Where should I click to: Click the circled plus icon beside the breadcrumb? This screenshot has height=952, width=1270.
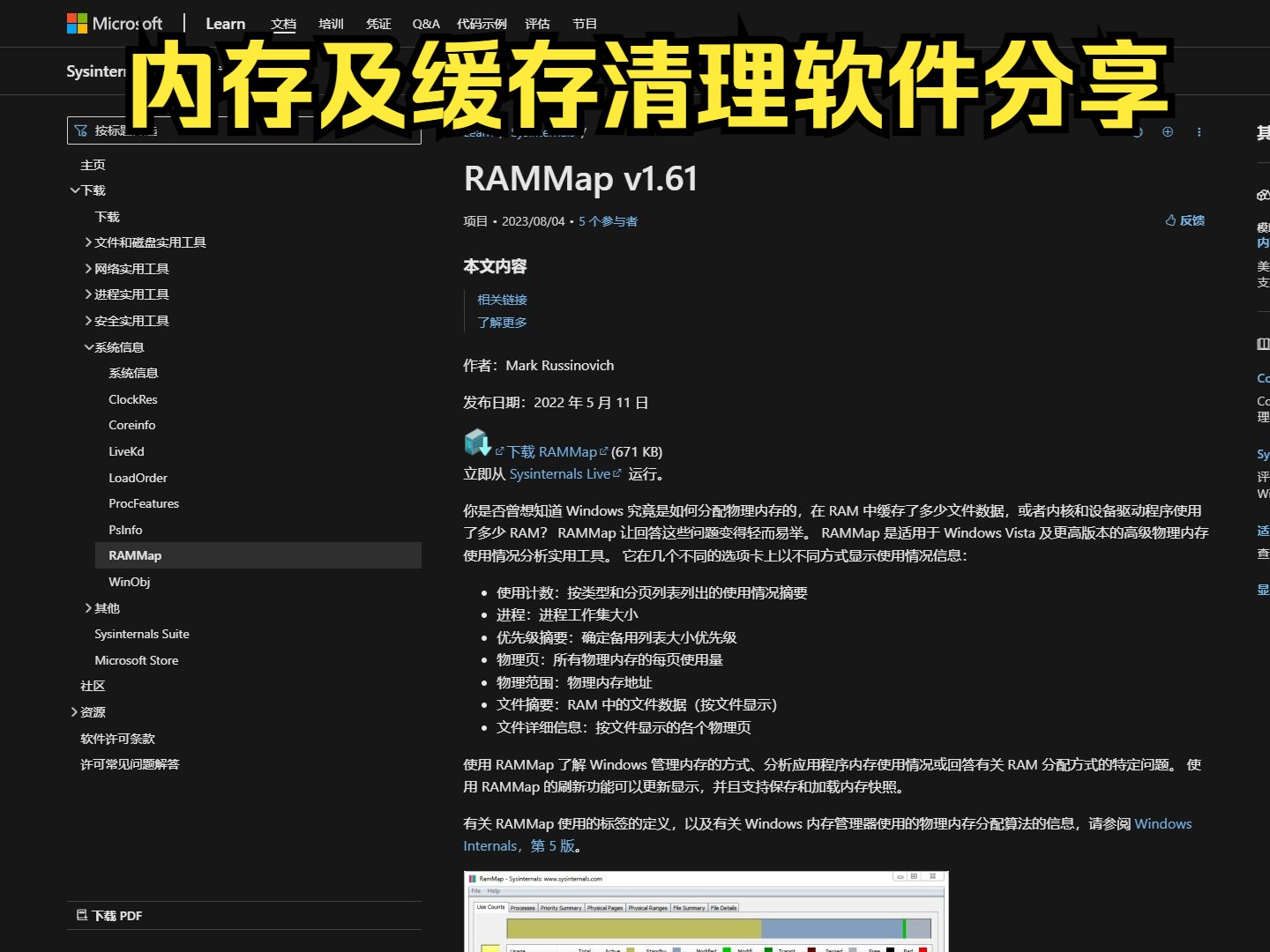pyautogui.click(x=1168, y=132)
